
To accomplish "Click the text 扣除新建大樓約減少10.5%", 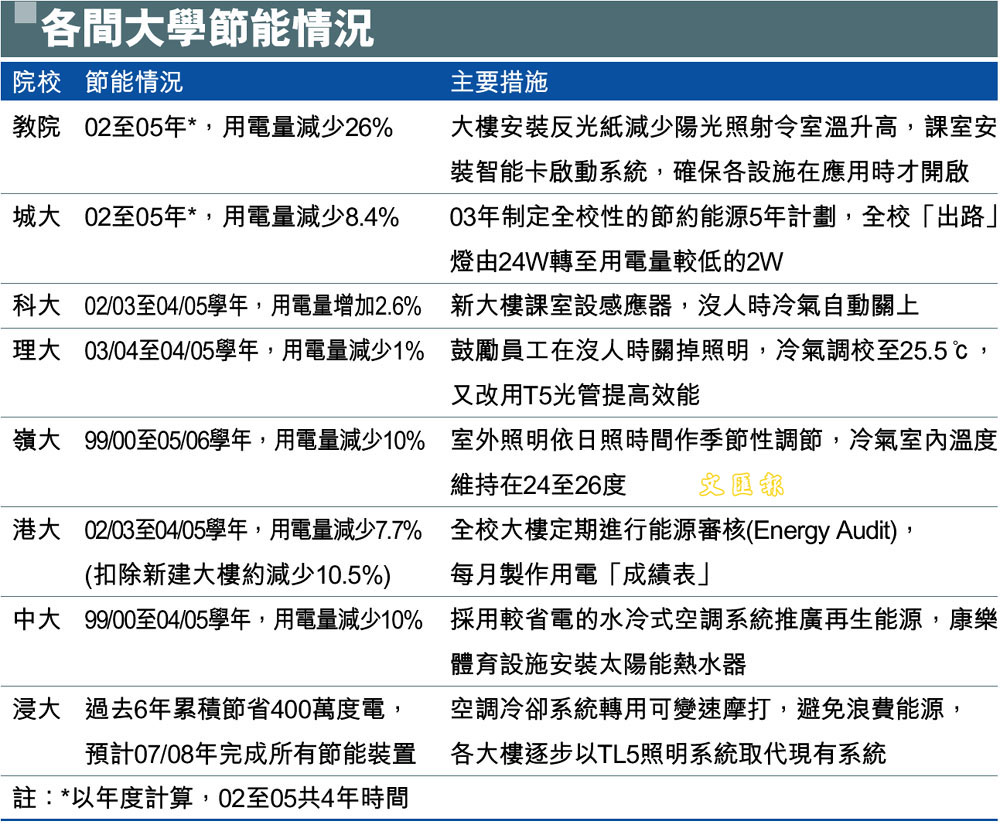I will [237, 575].
